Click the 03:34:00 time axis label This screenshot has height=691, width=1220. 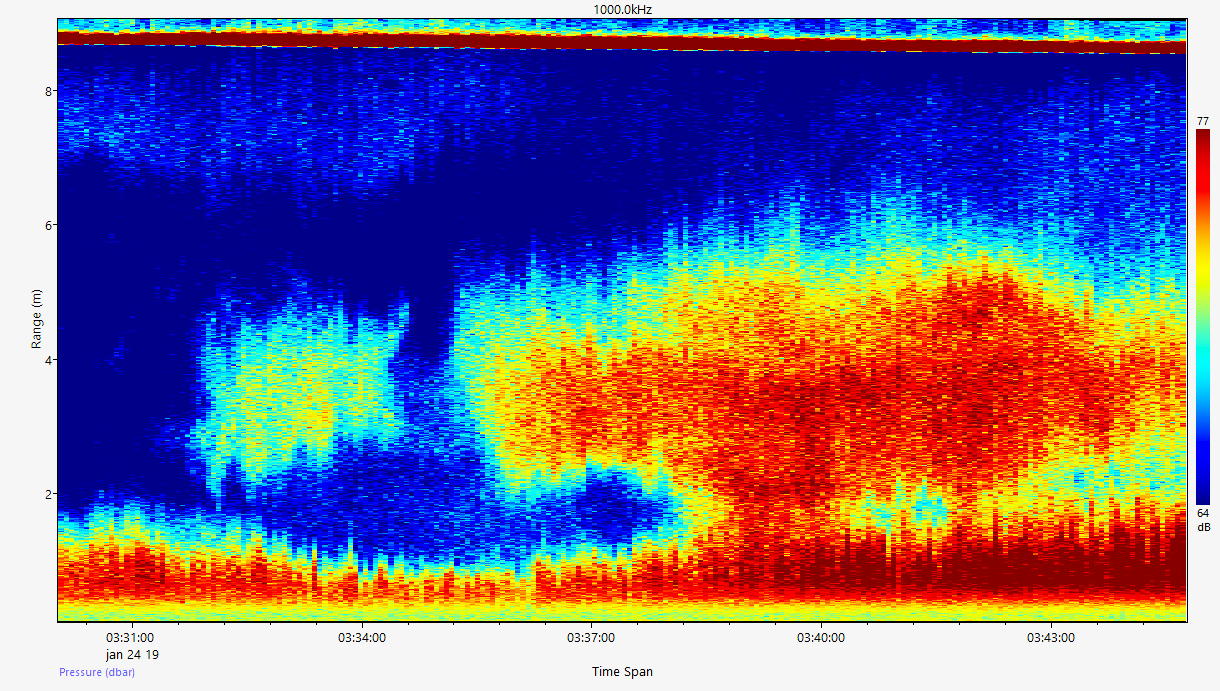[361, 638]
